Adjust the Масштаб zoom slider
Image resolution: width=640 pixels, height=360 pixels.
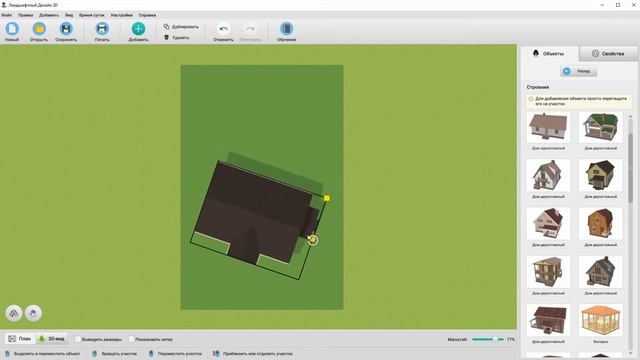click(x=488, y=339)
